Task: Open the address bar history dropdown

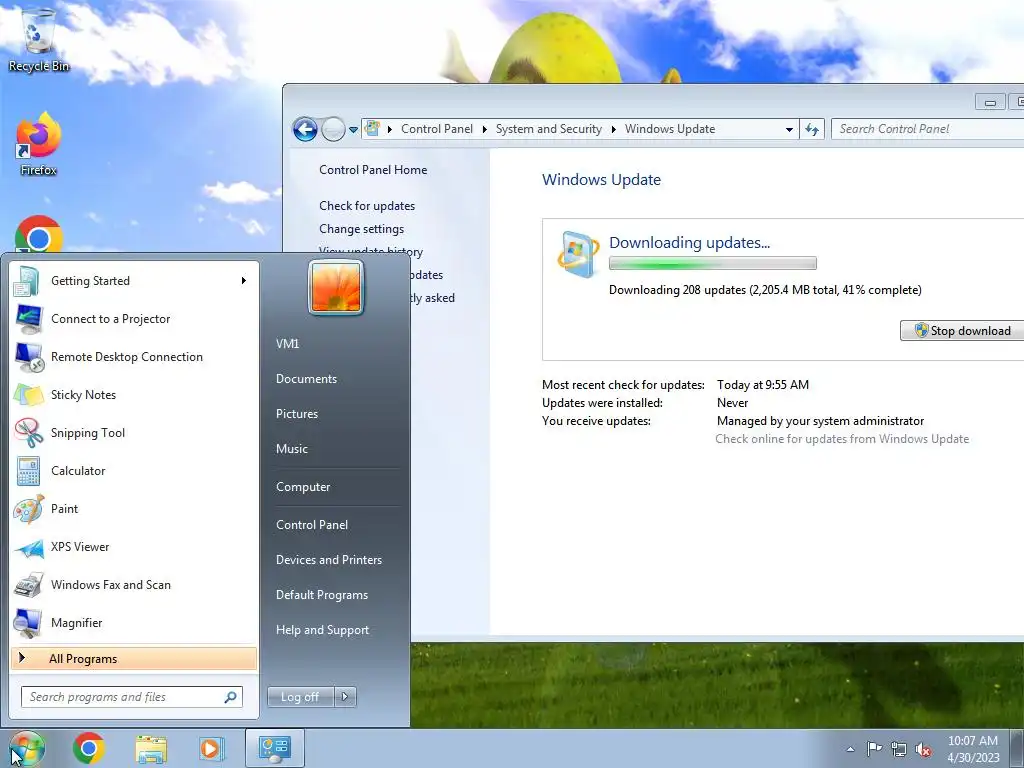Action: (789, 129)
